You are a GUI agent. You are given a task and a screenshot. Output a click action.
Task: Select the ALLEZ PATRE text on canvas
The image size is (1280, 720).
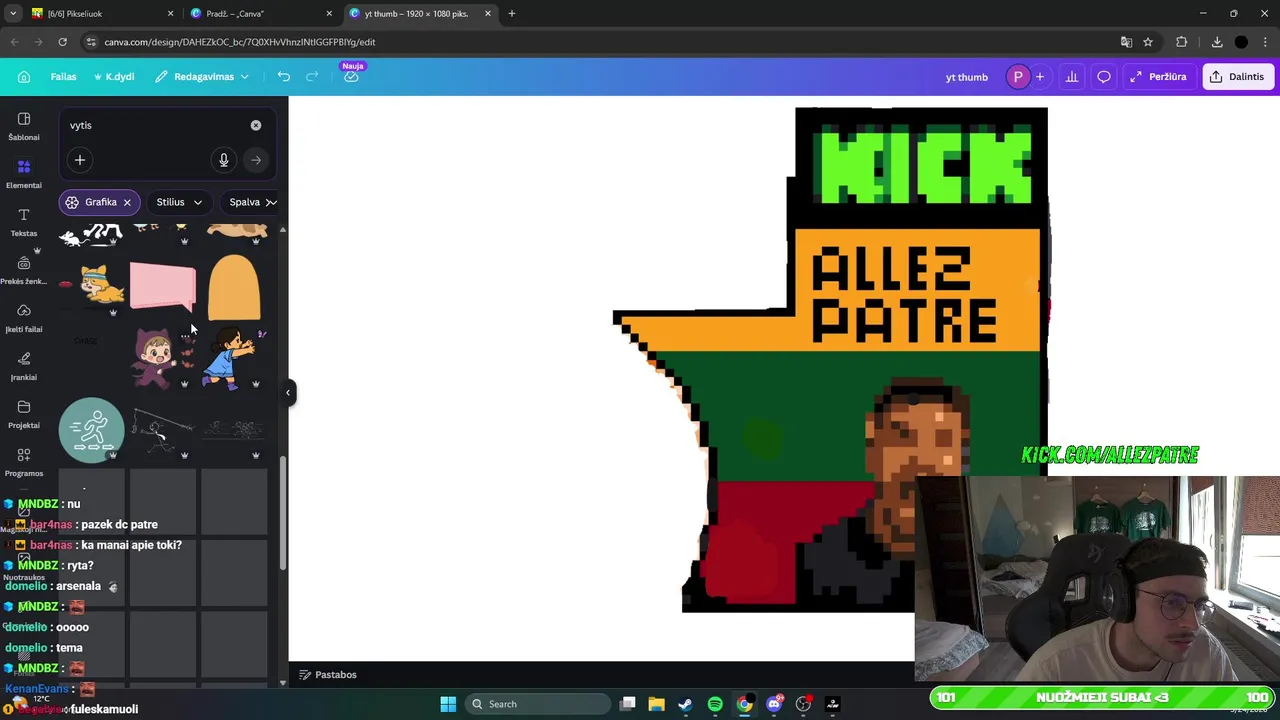[905, 295]
